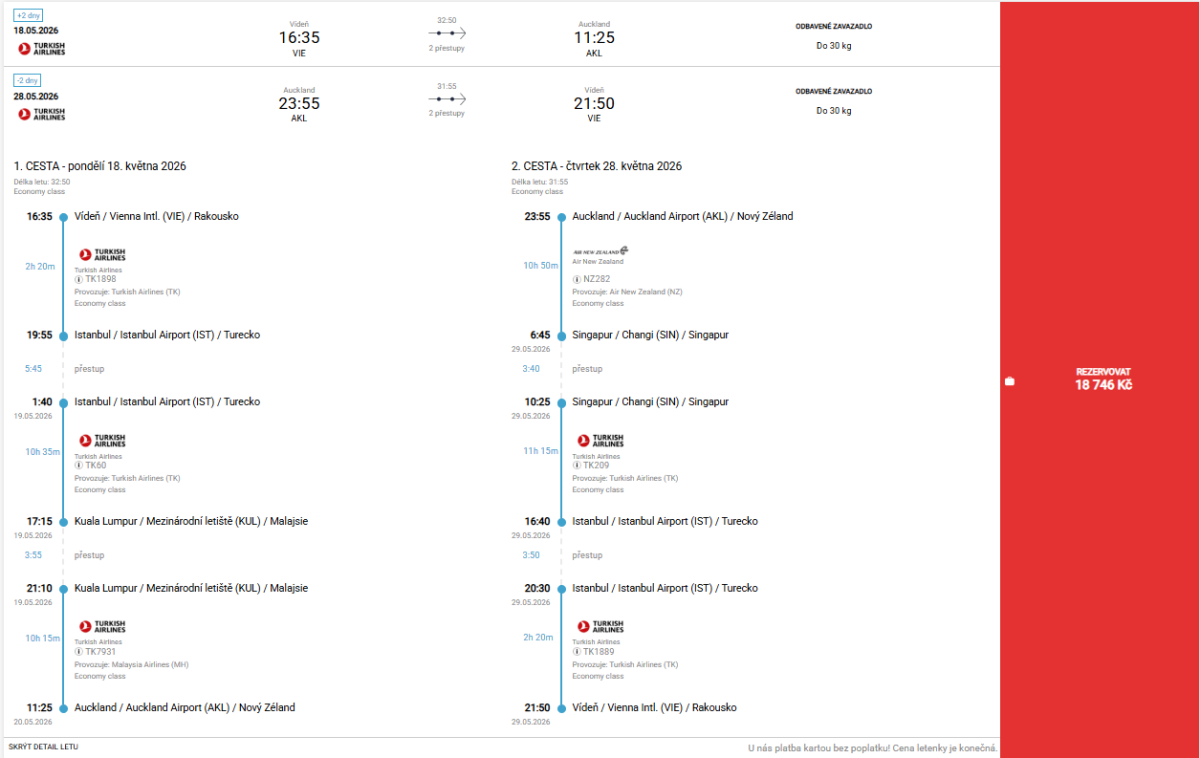The width and height of the screenshot is (1200, 758).
Task: Click info icon next to NZ282
Action: click(577, 279)
